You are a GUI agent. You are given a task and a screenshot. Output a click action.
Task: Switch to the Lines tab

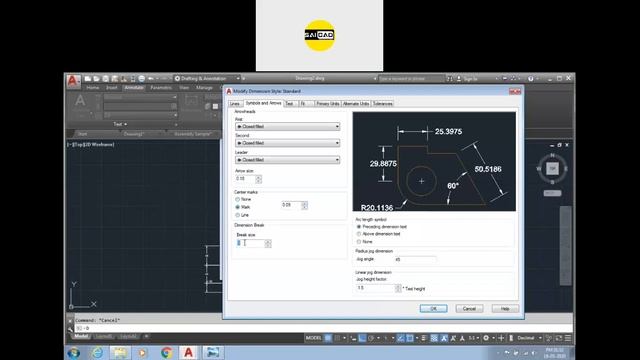point(235,104)
